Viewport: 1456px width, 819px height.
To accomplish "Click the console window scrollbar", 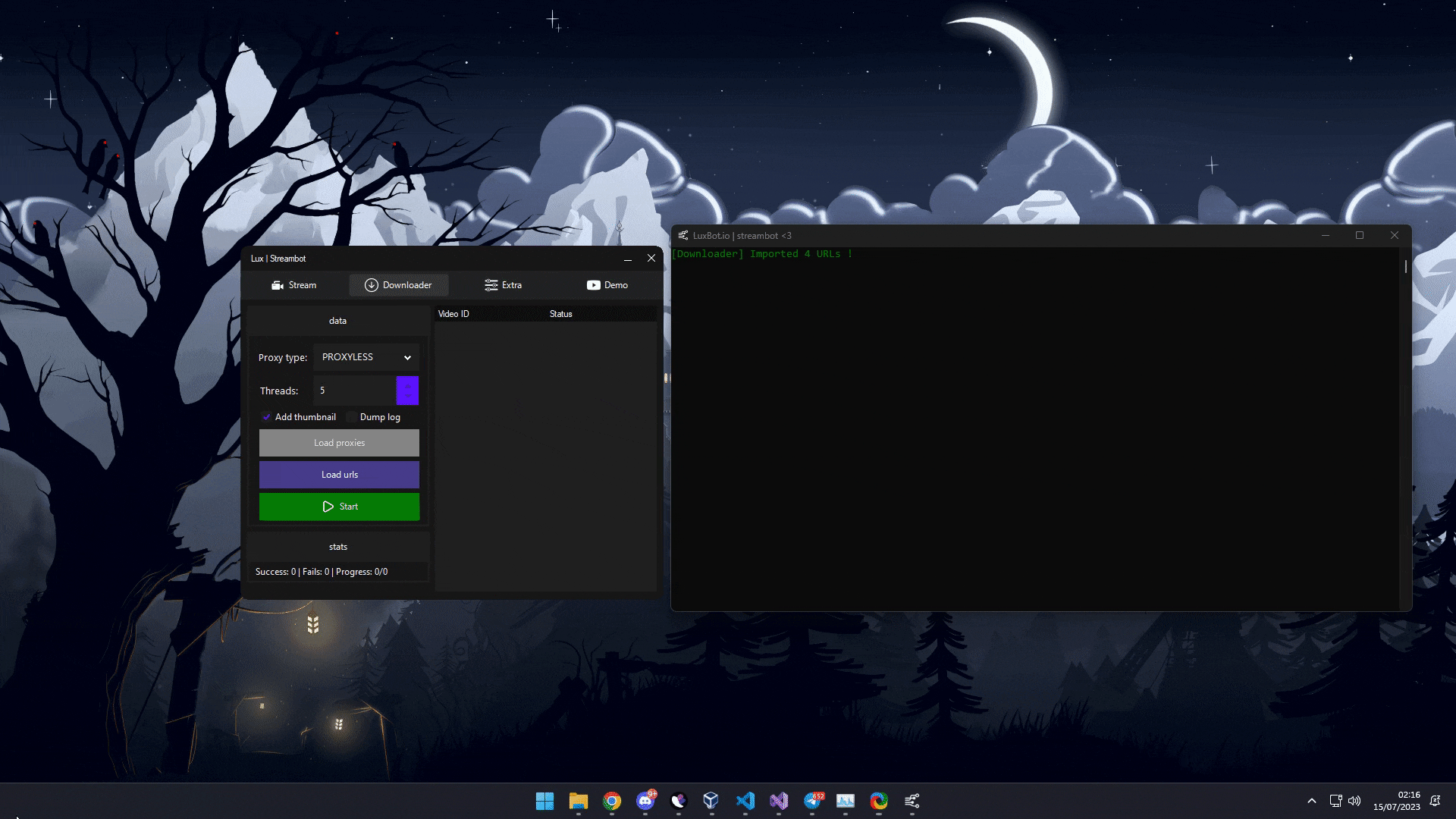I will [x=1405, y=267].
